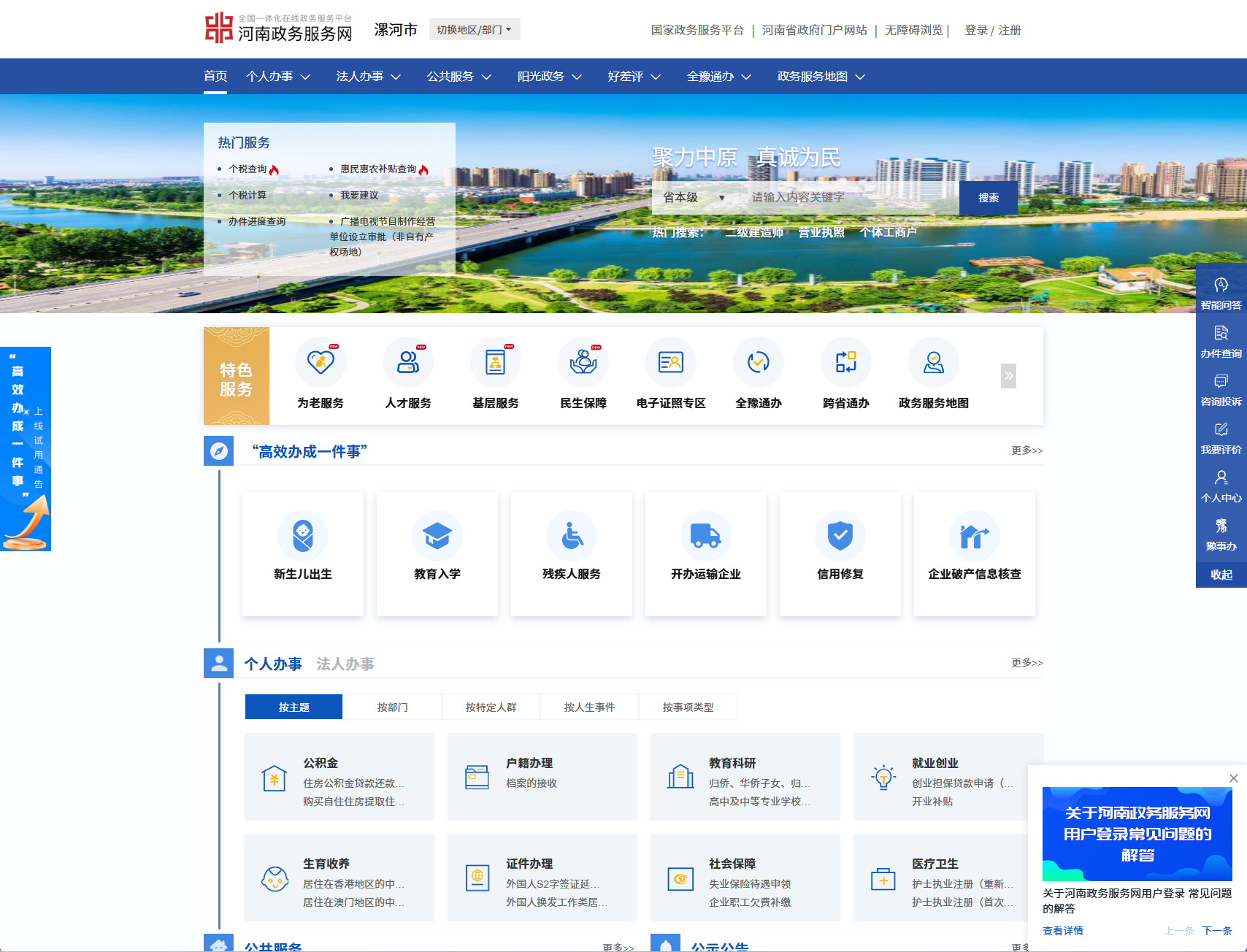Switch to 法人办事 section tab
This screenshot has width=1247, height=952.
point(345,664)
